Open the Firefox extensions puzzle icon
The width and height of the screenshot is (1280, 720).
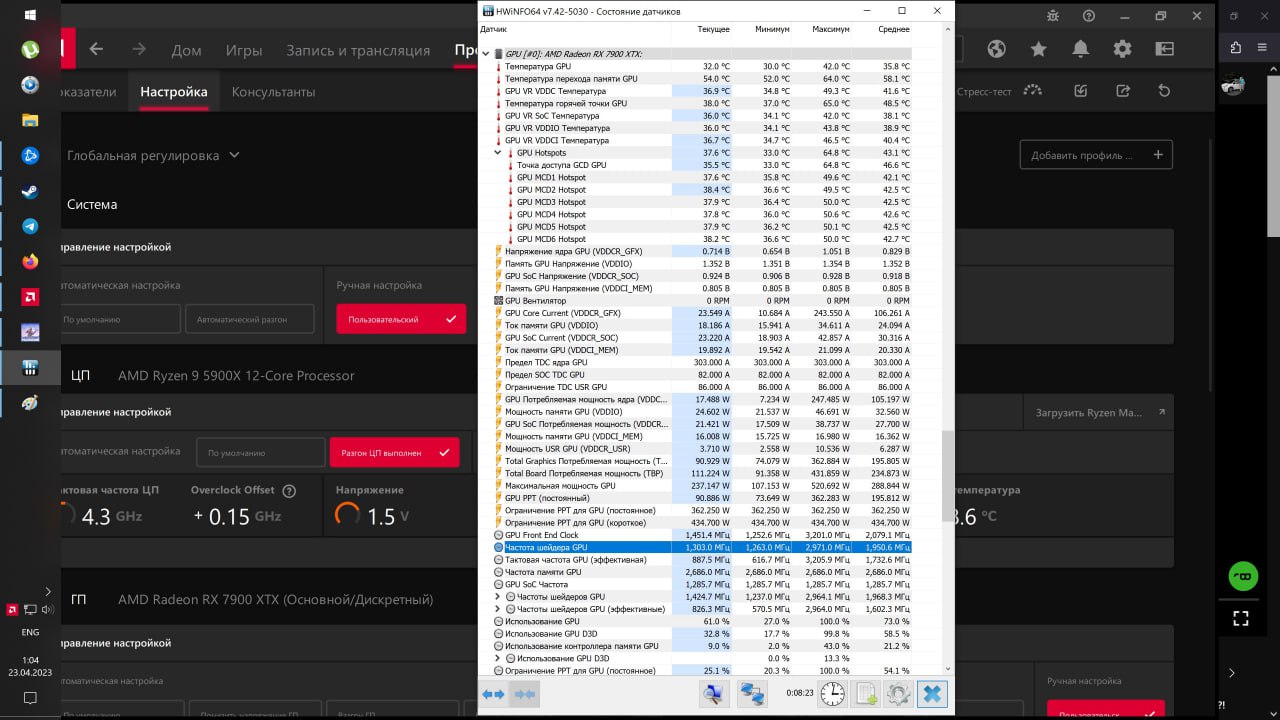[x=1236, y=48]
